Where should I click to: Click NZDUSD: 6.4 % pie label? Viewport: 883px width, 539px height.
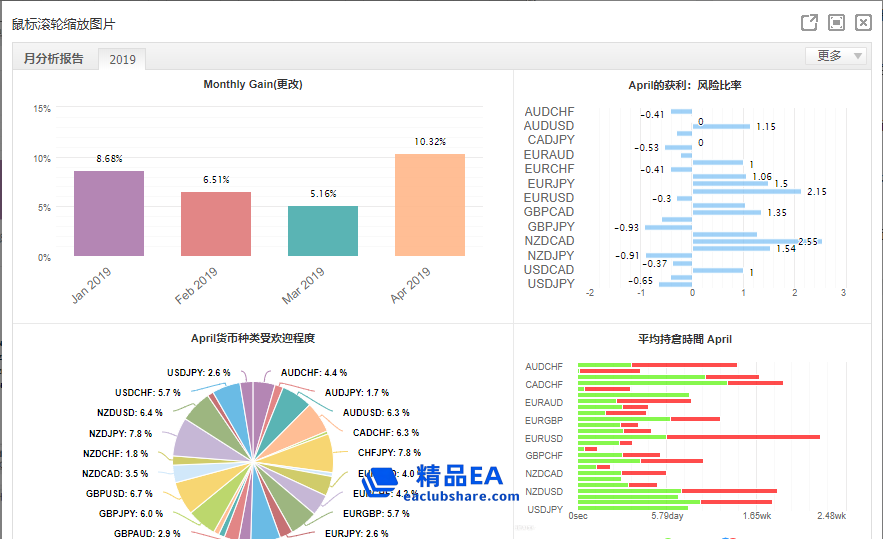tap(130, 413)
